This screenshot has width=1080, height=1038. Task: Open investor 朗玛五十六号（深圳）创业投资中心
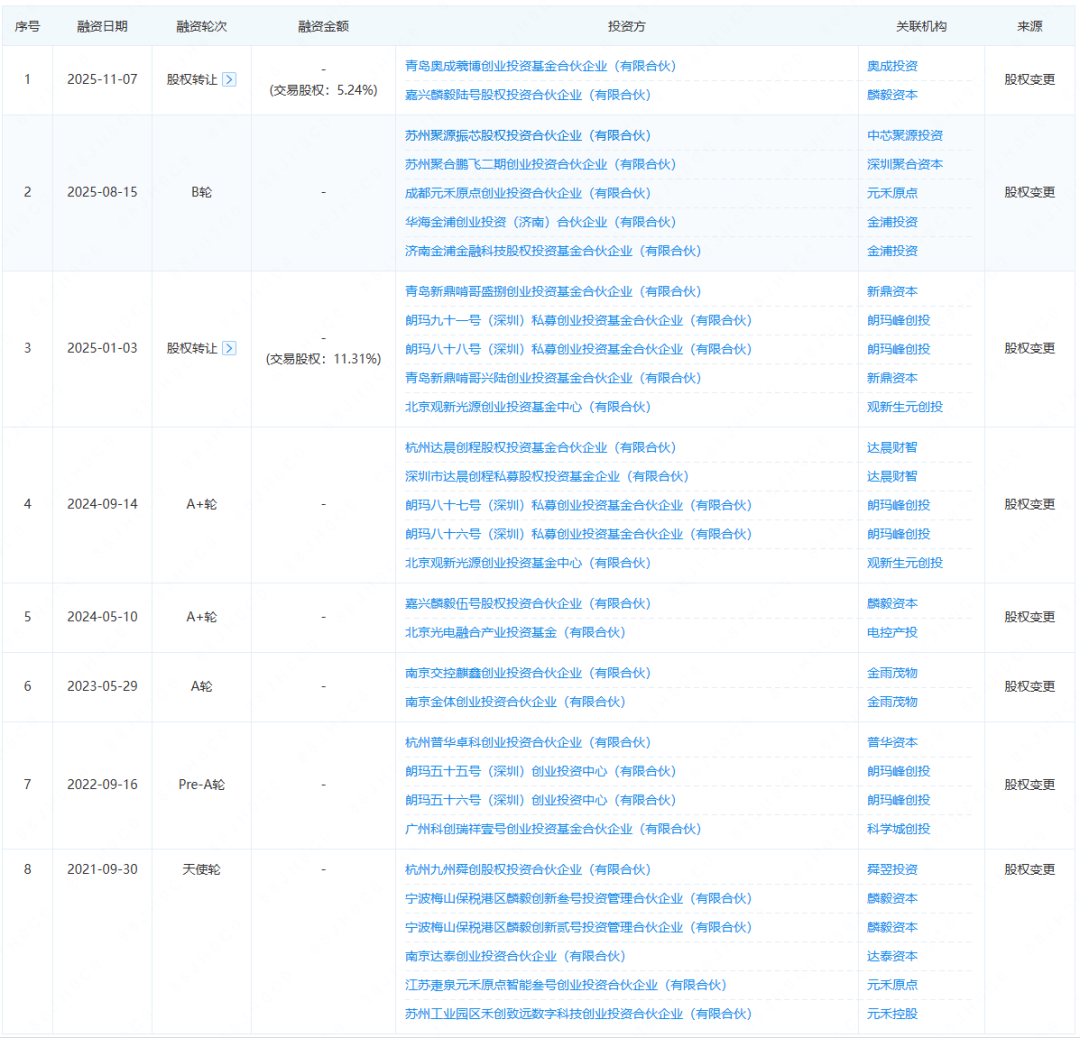click(x=541, y=802)
